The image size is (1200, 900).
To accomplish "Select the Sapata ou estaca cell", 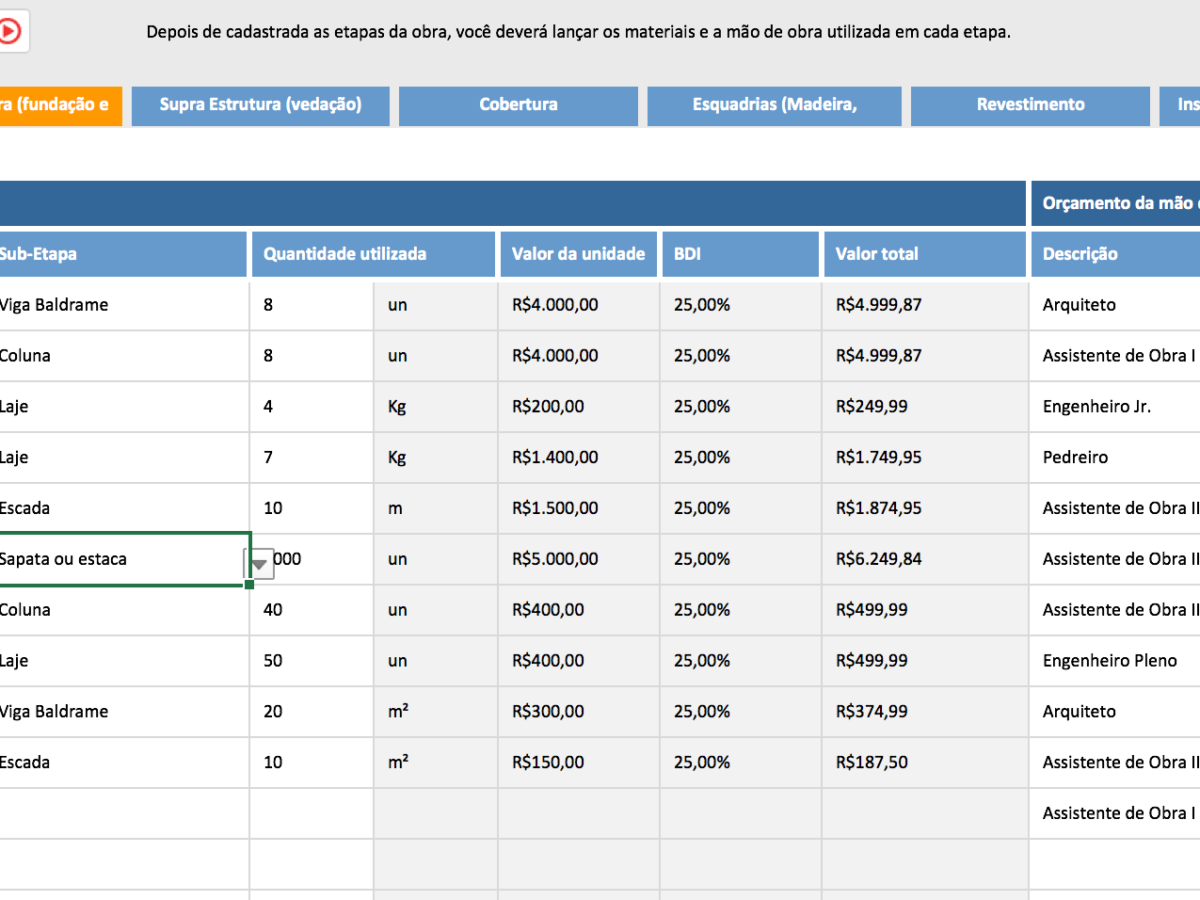I will tap(120, 559).
